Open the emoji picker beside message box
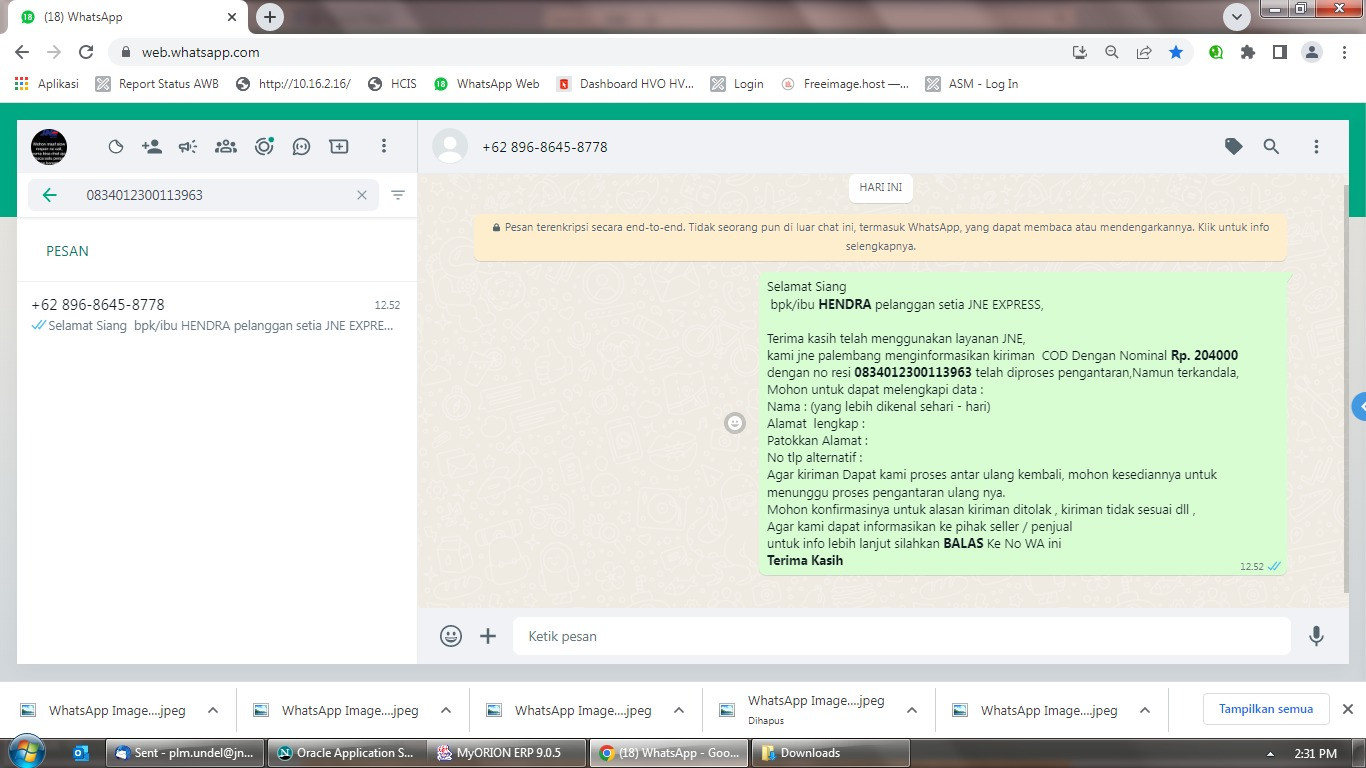Image resolution: width=1366 pixels, height=768 pixels. (451, 636)
